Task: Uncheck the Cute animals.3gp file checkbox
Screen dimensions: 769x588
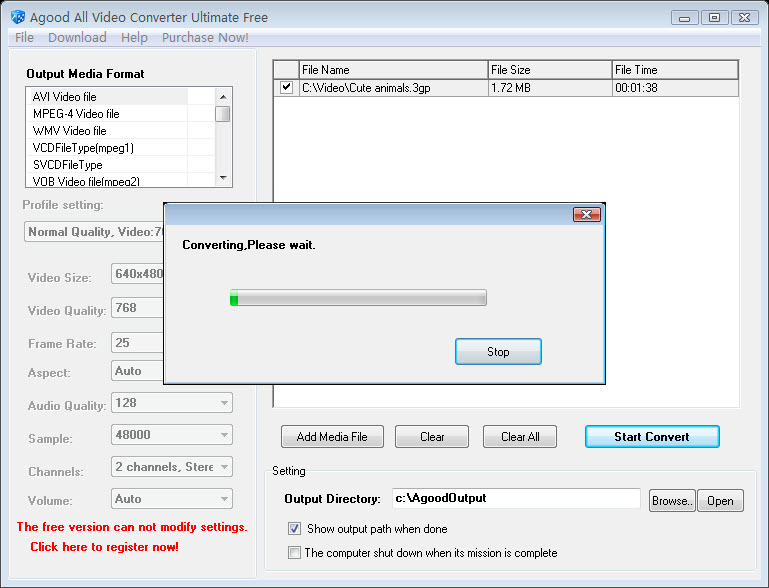Action: 286,88
